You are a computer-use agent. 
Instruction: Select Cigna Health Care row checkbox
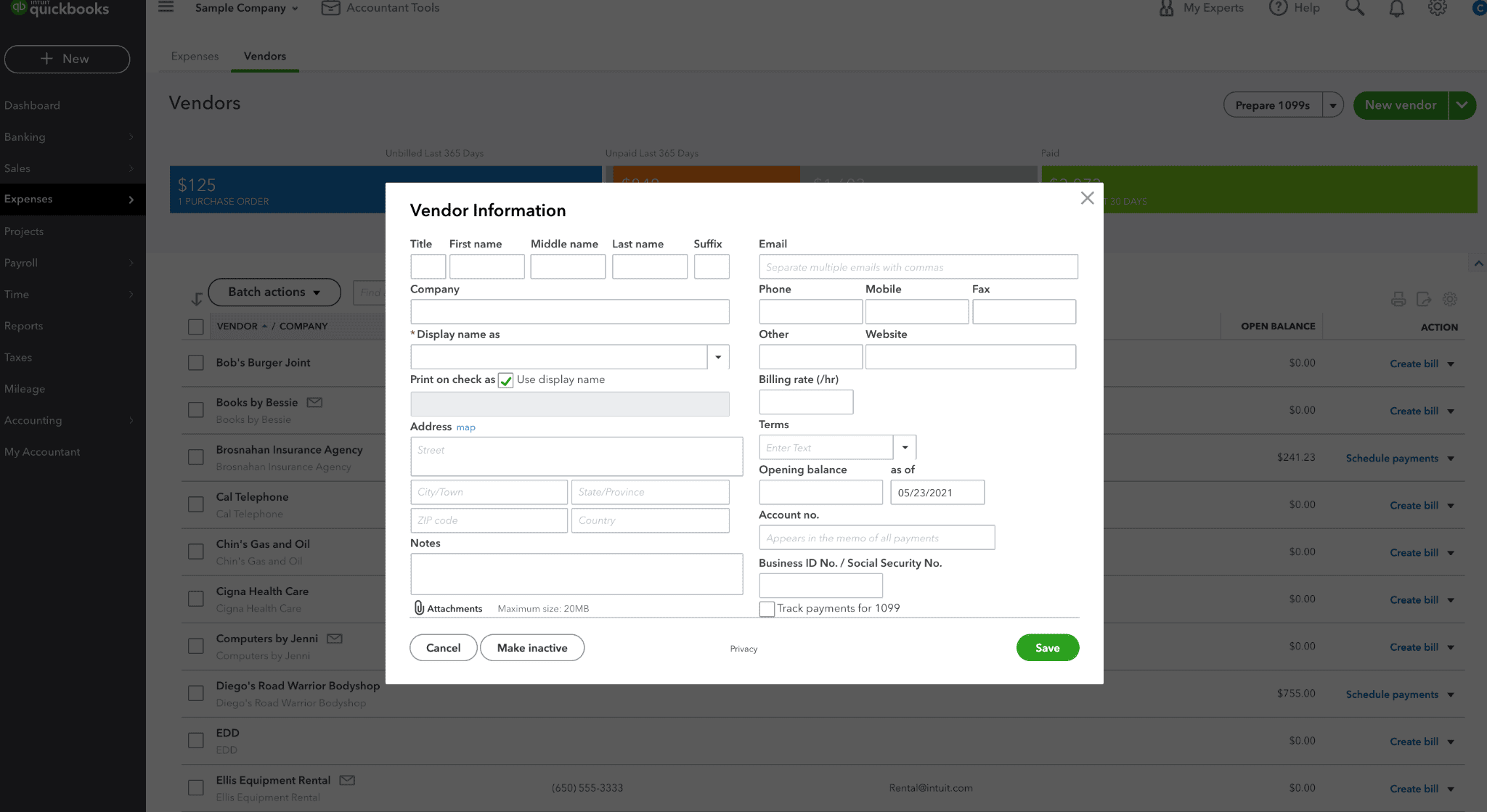point(196,599)
